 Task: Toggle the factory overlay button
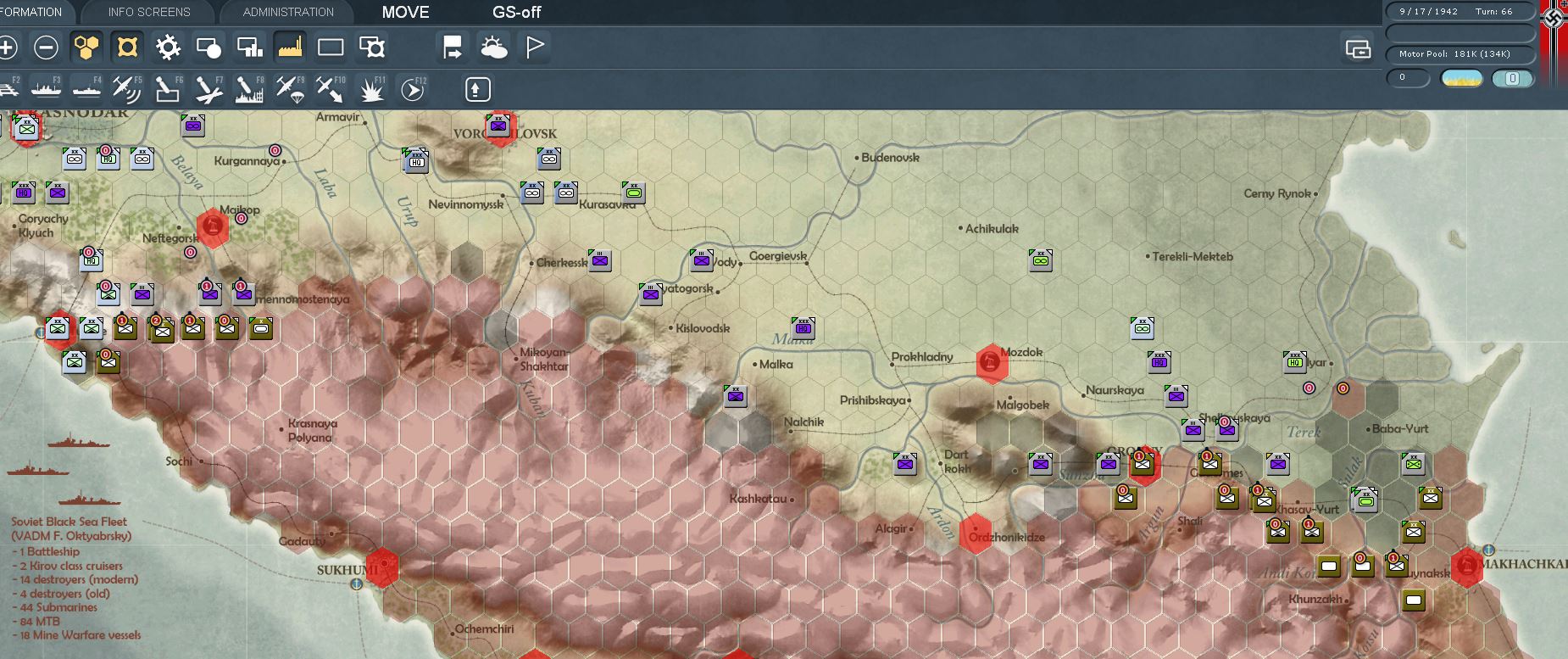290,47
